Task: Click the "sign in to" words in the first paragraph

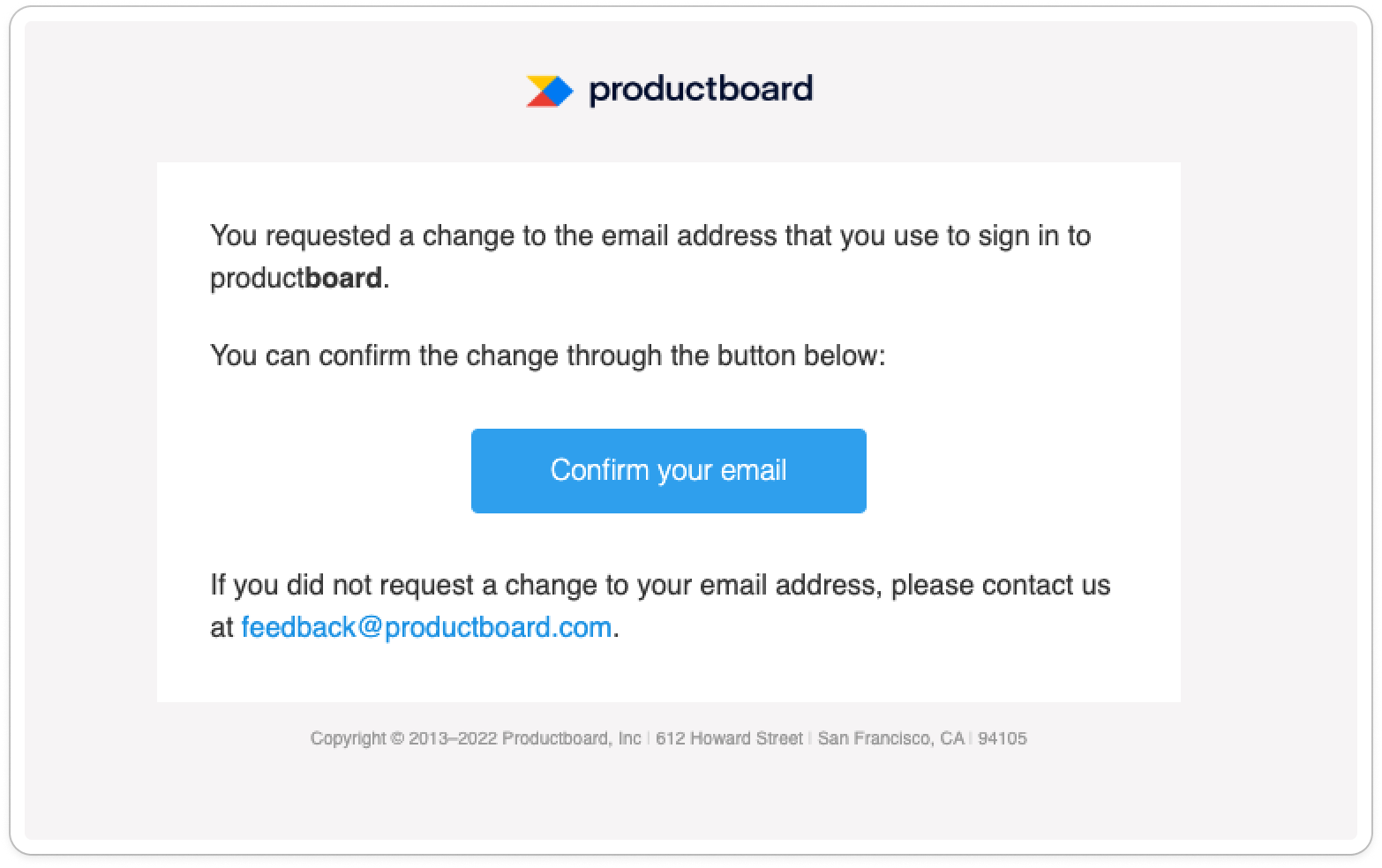Action: pos(1034,236)
